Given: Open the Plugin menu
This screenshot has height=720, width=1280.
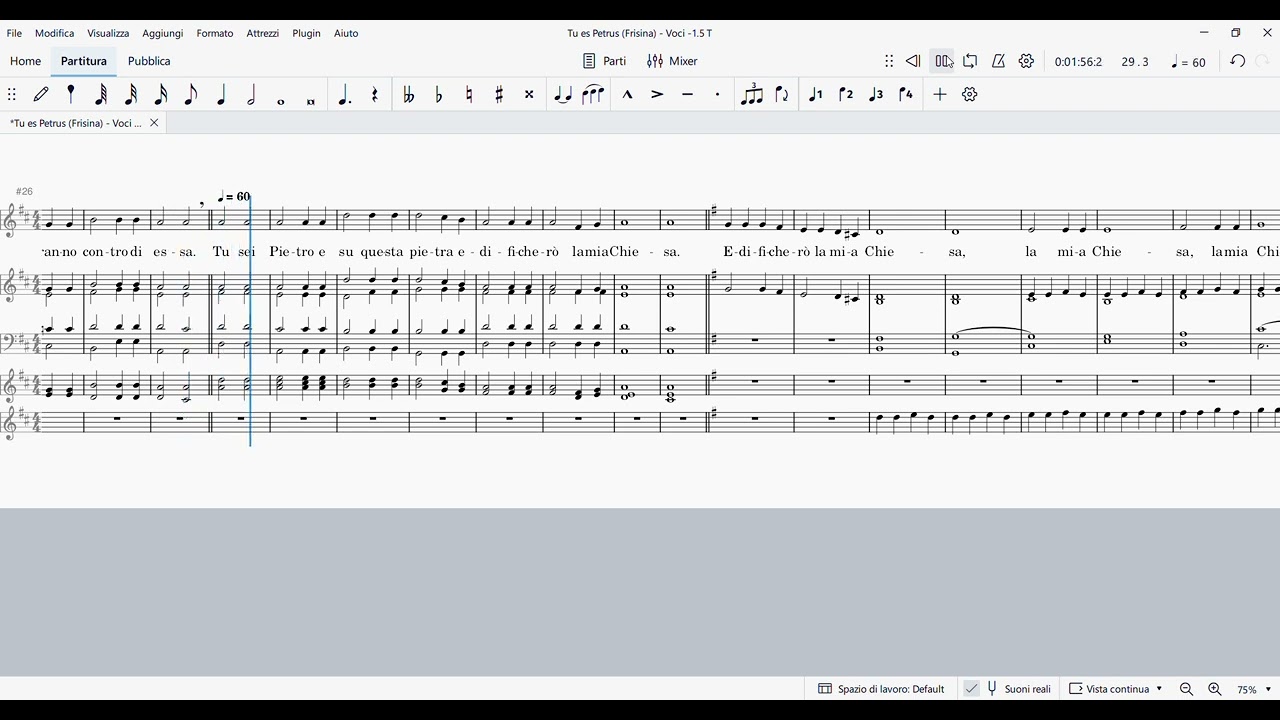Looking at the screenshot, I should pyautogui.click(x=307, y=33).
